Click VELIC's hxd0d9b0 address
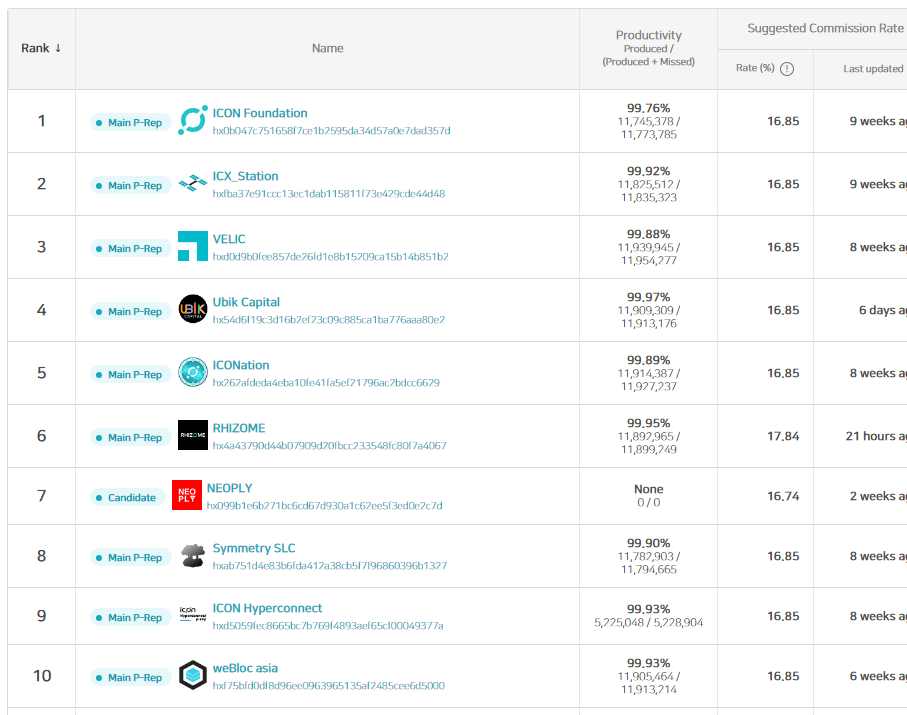The width and height of the screenshot is (907, 715). coord(330,257)
